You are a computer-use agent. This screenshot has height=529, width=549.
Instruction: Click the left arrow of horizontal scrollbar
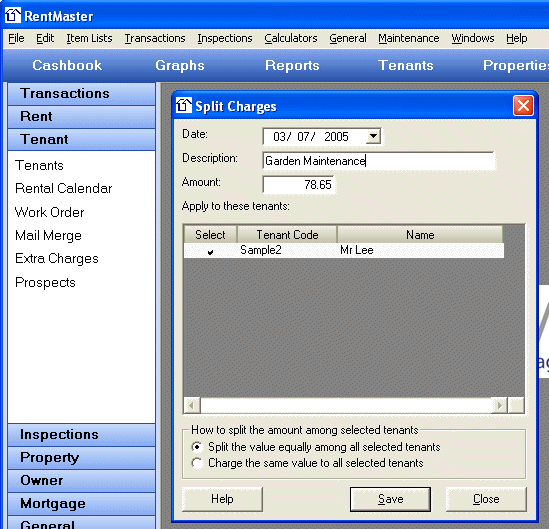192,405
